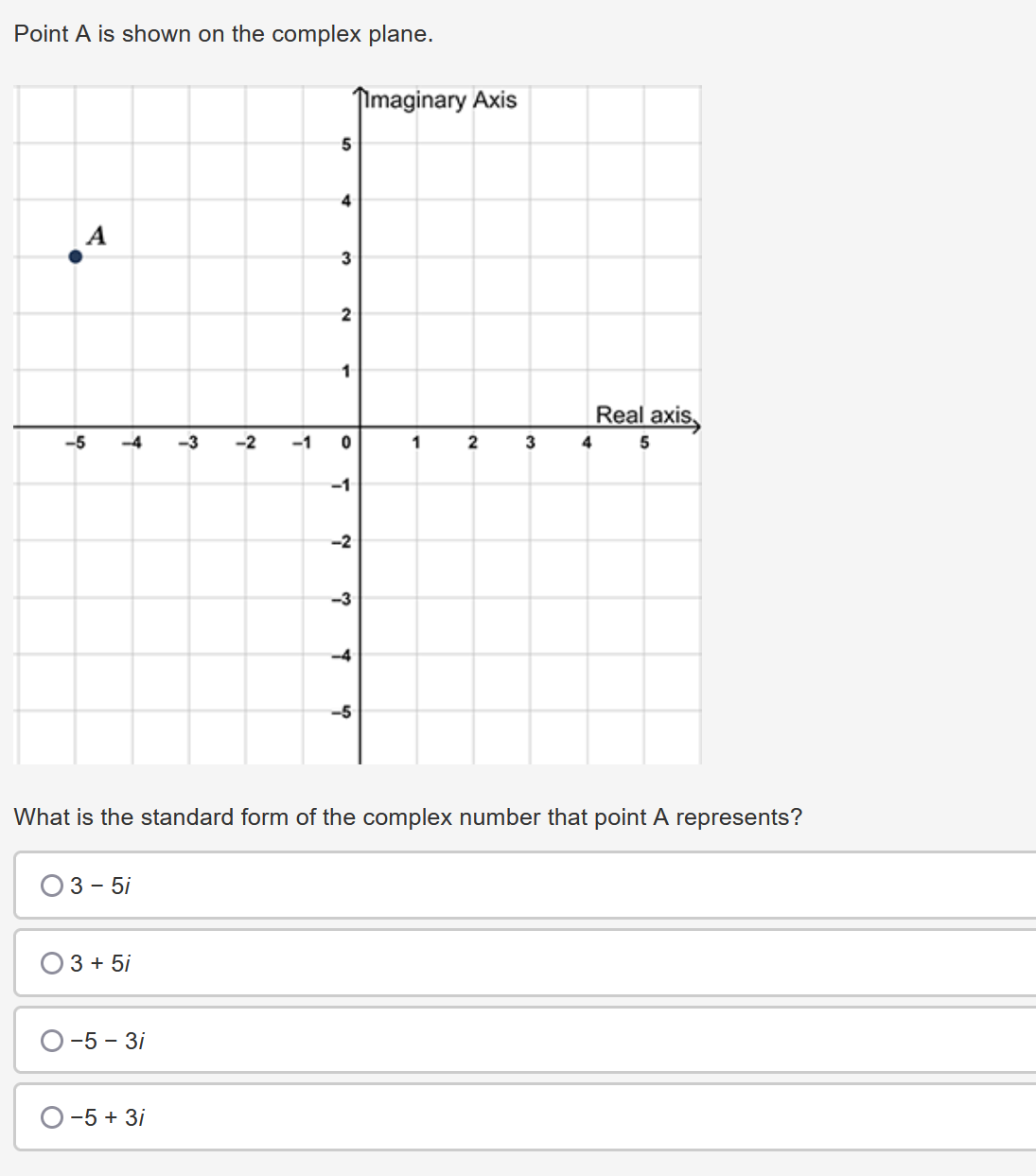The height and width of the screenshot is (1176, 1036).
Task: Select the radio button for −5 + 3i
Action: tap(51, 1117)
